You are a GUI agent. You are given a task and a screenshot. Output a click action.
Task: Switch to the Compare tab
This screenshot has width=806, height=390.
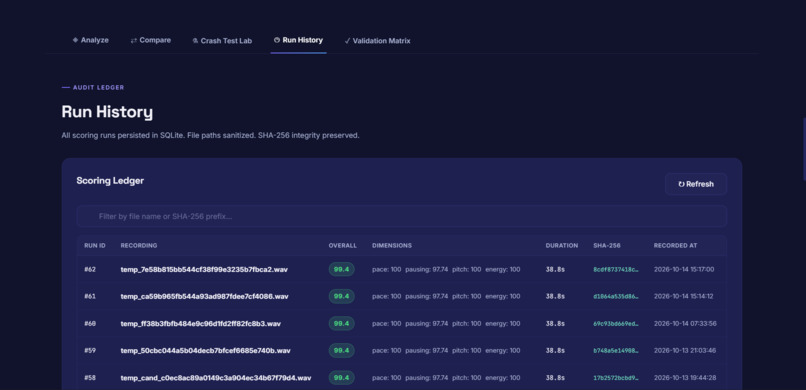click(x=151, y=40)
